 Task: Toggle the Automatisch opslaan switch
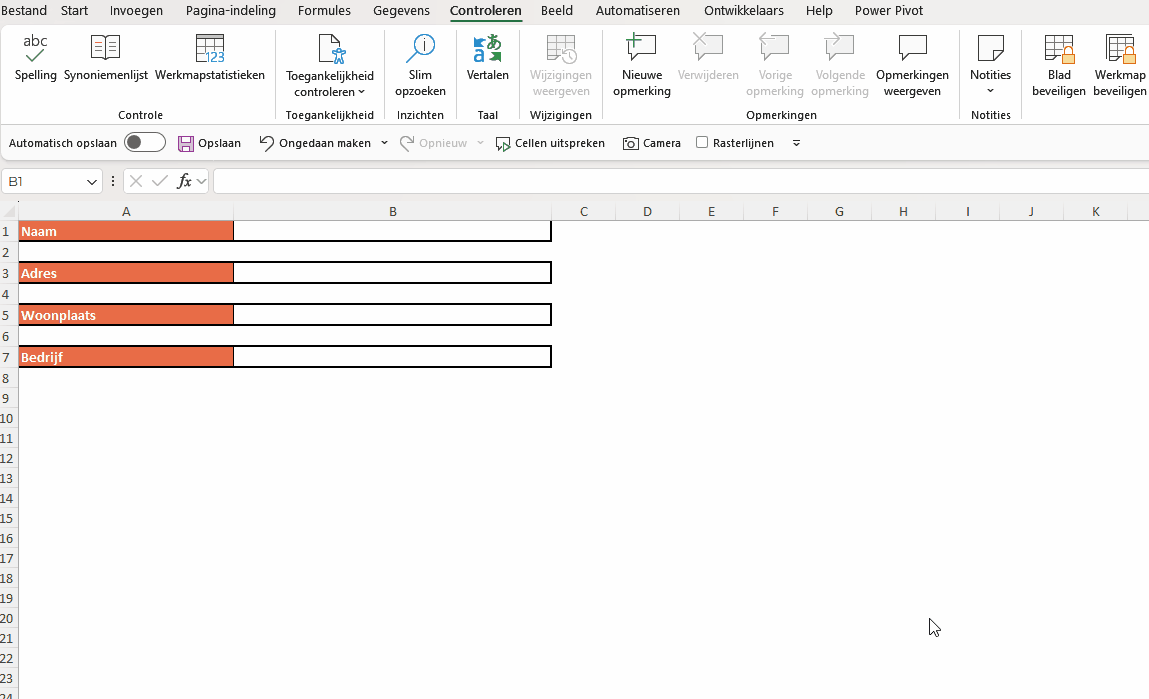145,143
